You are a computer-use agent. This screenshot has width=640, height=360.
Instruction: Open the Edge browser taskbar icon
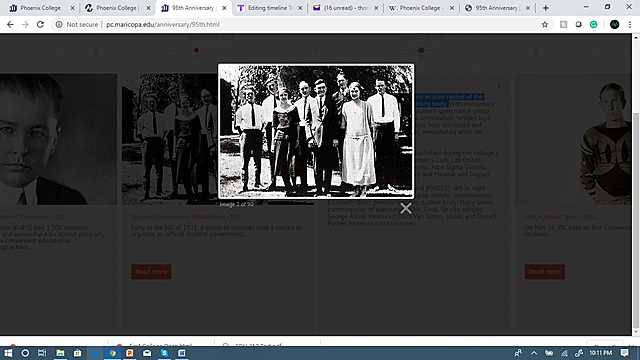95,353
